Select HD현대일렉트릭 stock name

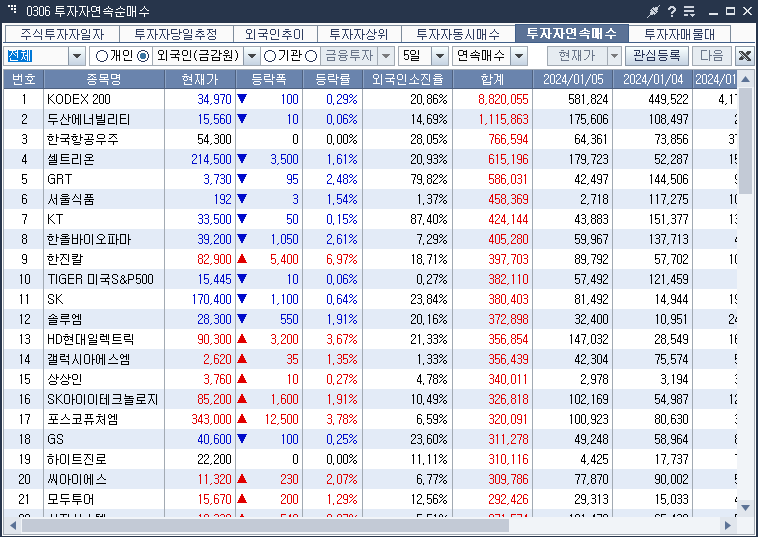click(x=90, y=339)
